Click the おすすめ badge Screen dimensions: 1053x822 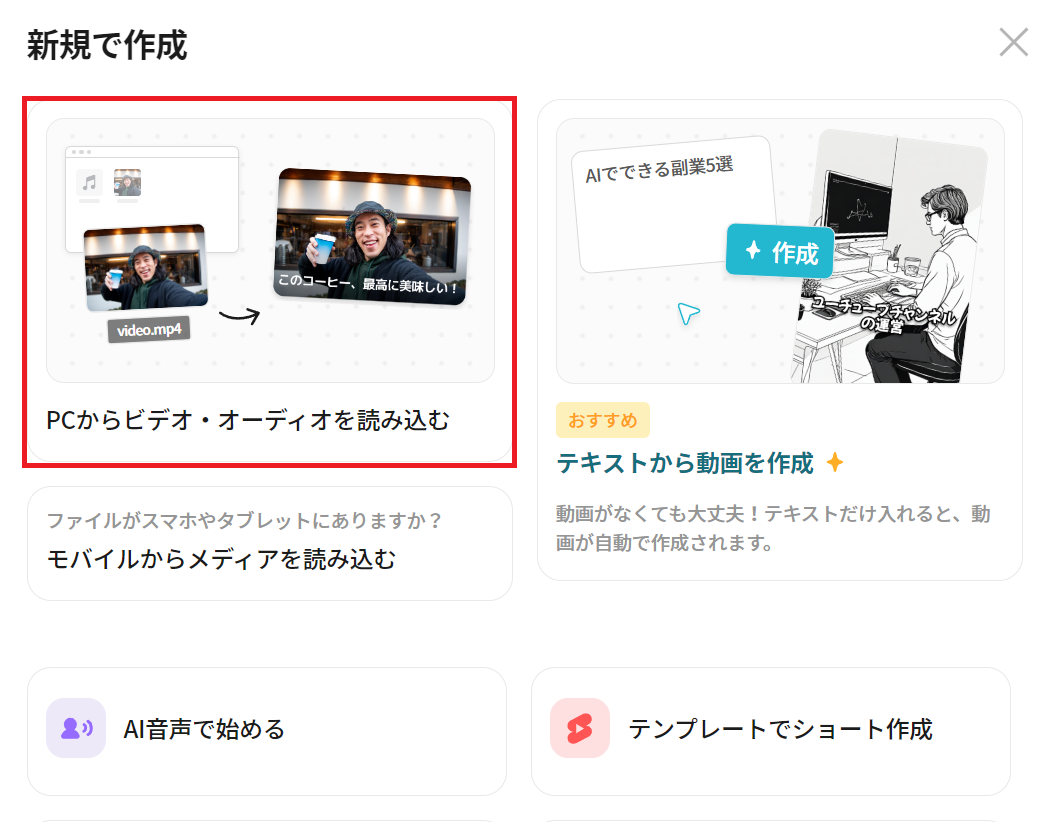click(602, 420)
